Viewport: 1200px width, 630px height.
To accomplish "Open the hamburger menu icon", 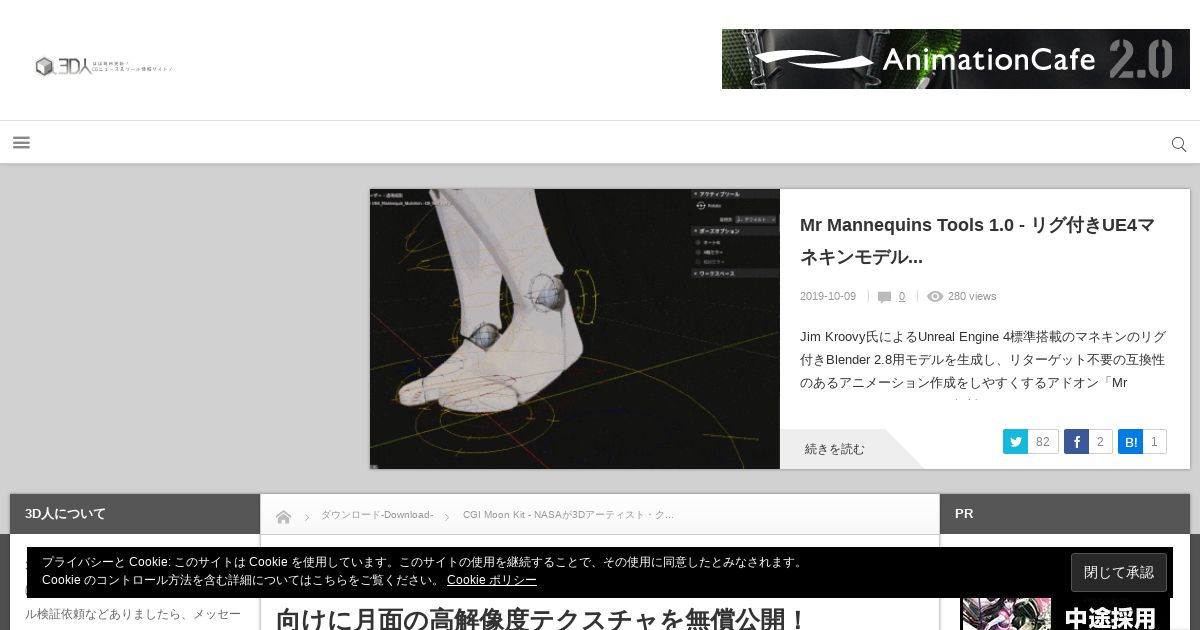I will pyautogui.click(x=21, y=143).
